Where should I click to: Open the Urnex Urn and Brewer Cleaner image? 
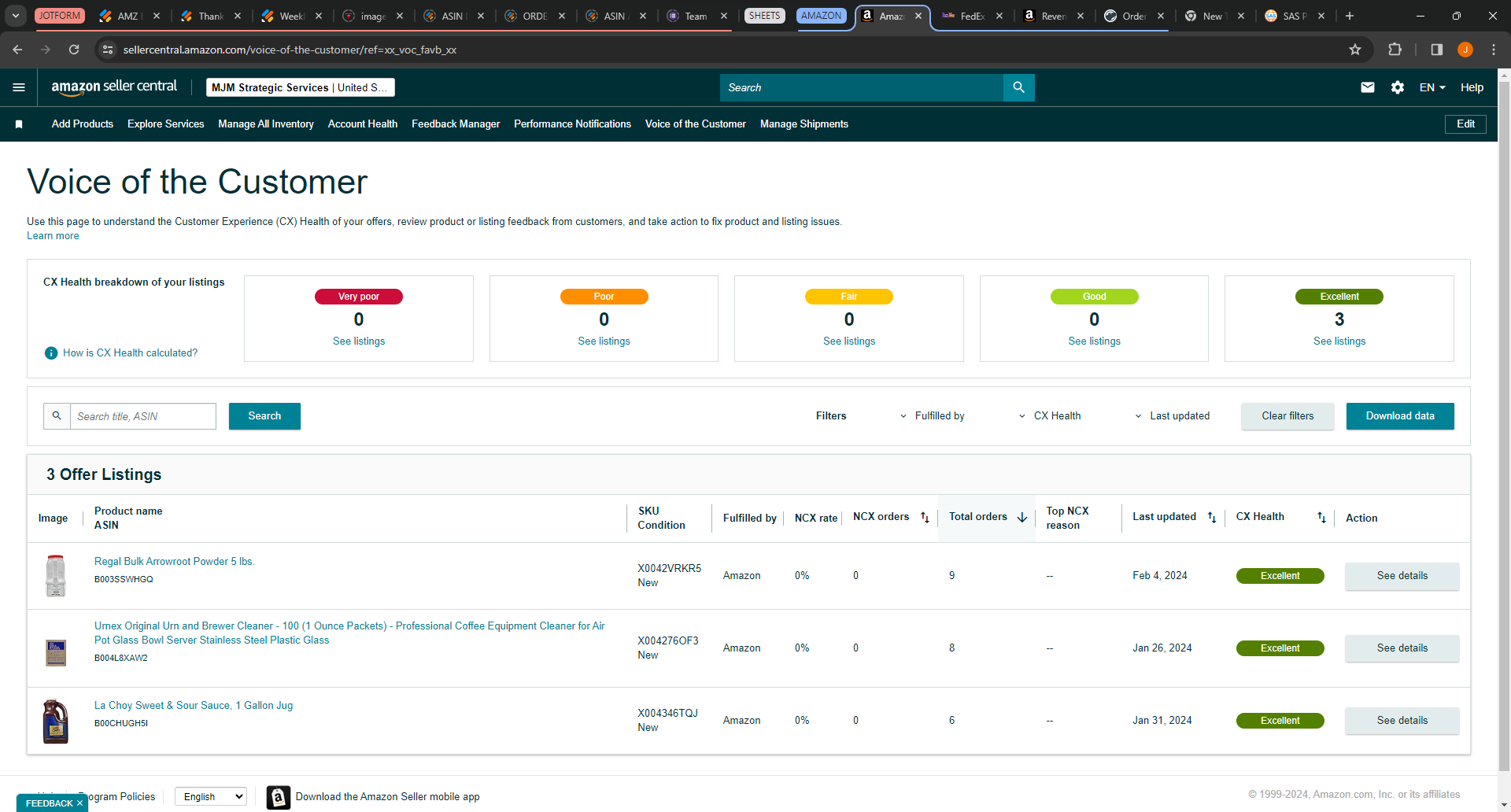click(55, 652)
